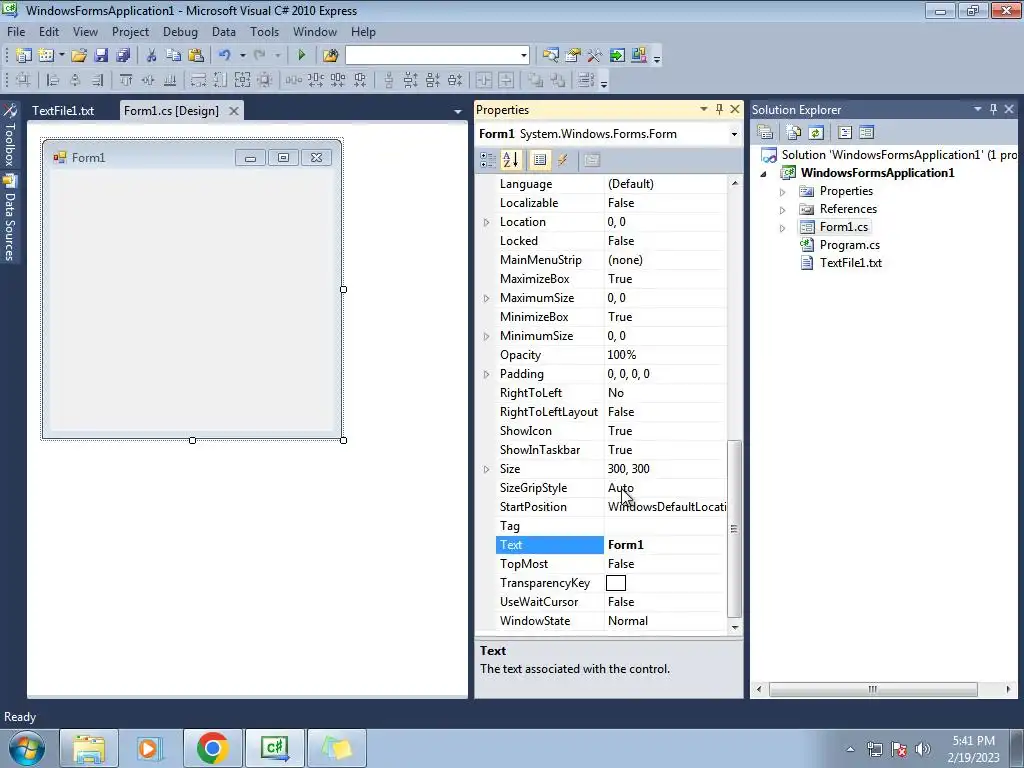
Task: Open the Tools menu
Action: [264, 32]
